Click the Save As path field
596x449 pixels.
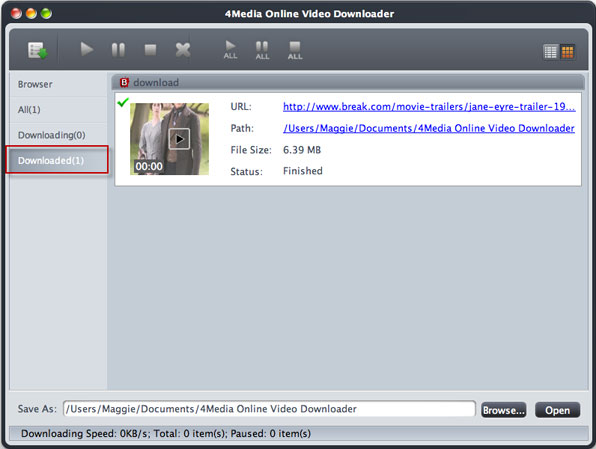point(269,409)
